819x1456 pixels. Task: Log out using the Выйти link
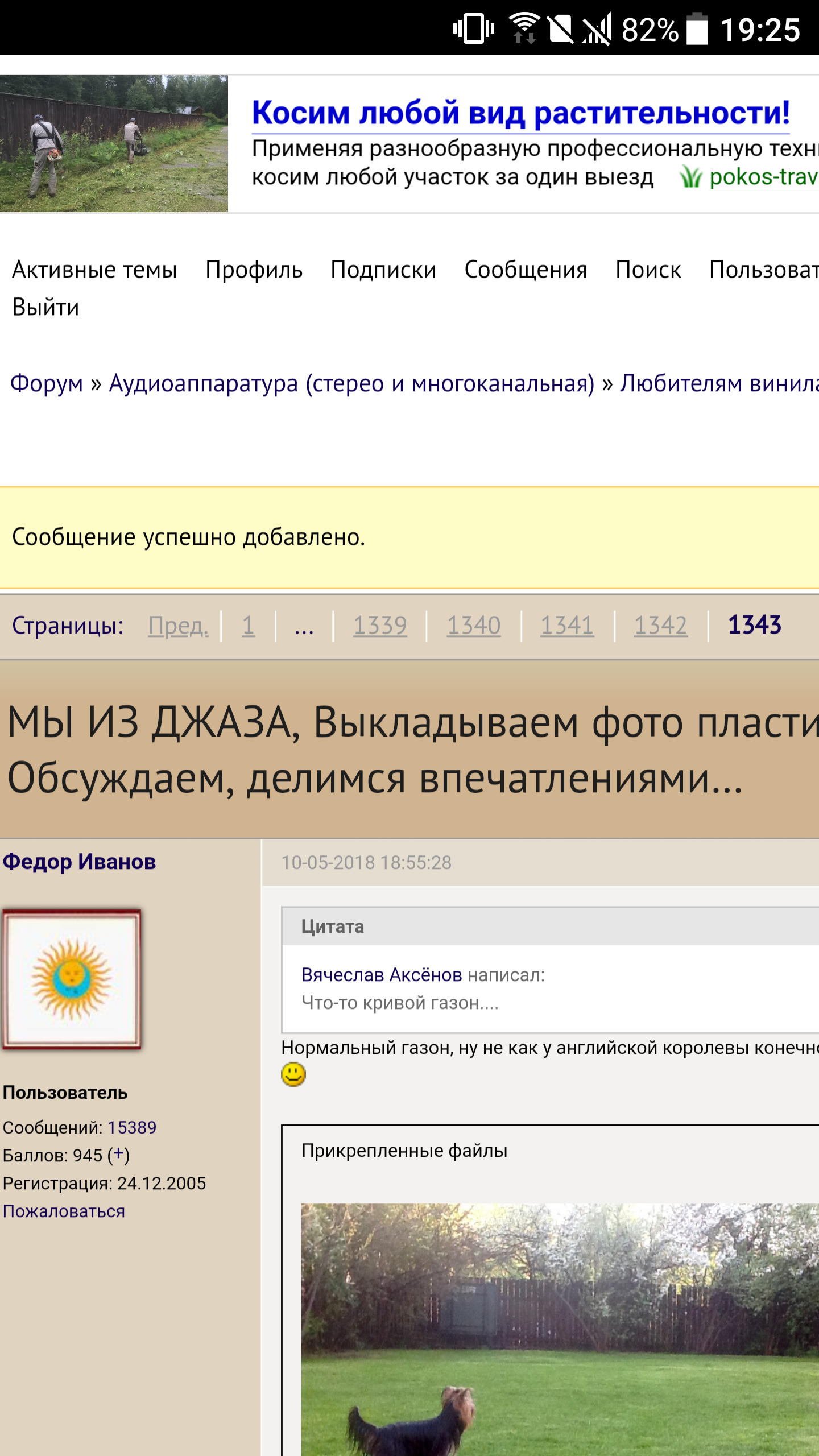(x=45, y=307)
